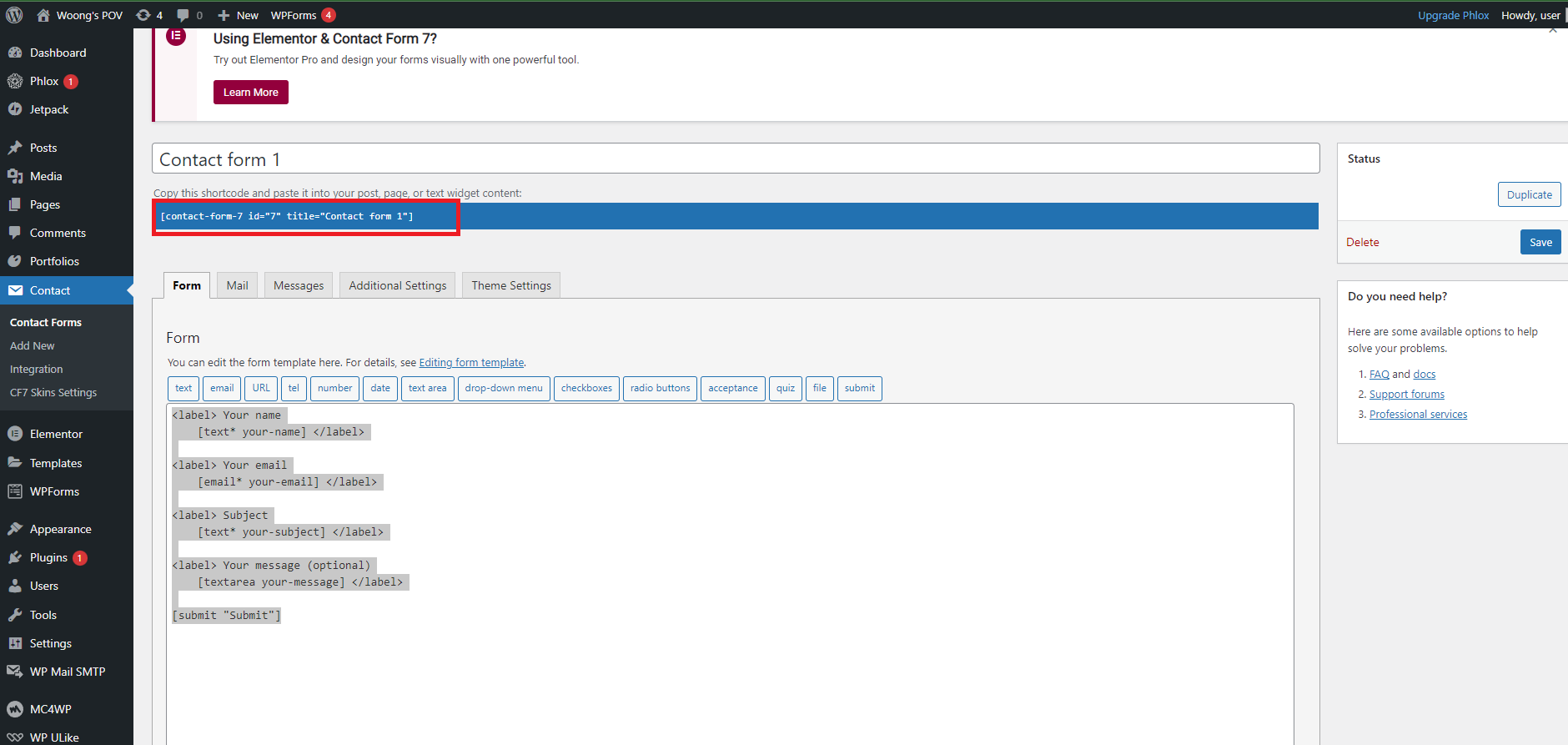Click the Learn More button

click(251, 92)
